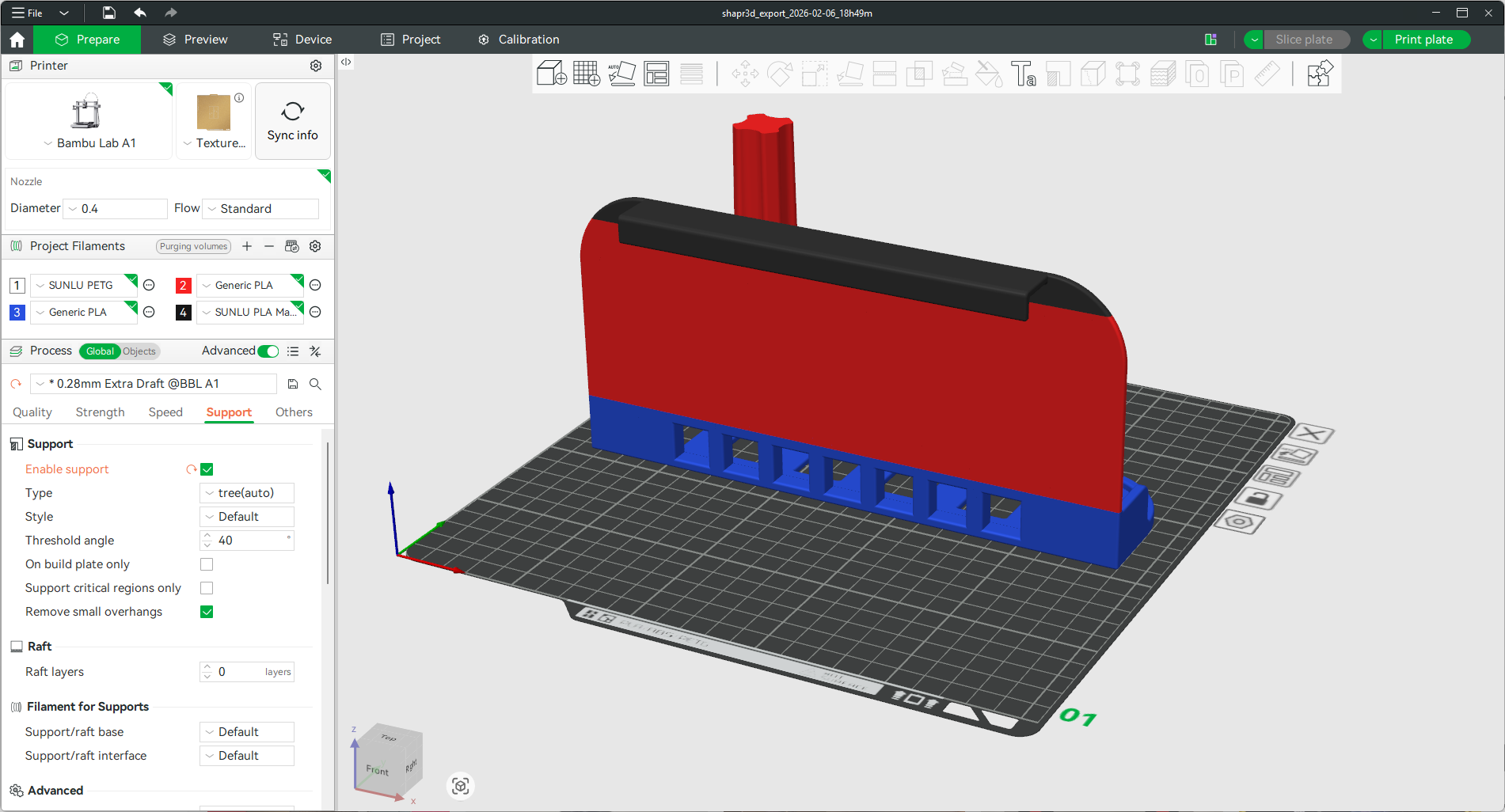Click the Home icon
1505x812 pixels.
(x=17, y=40)
